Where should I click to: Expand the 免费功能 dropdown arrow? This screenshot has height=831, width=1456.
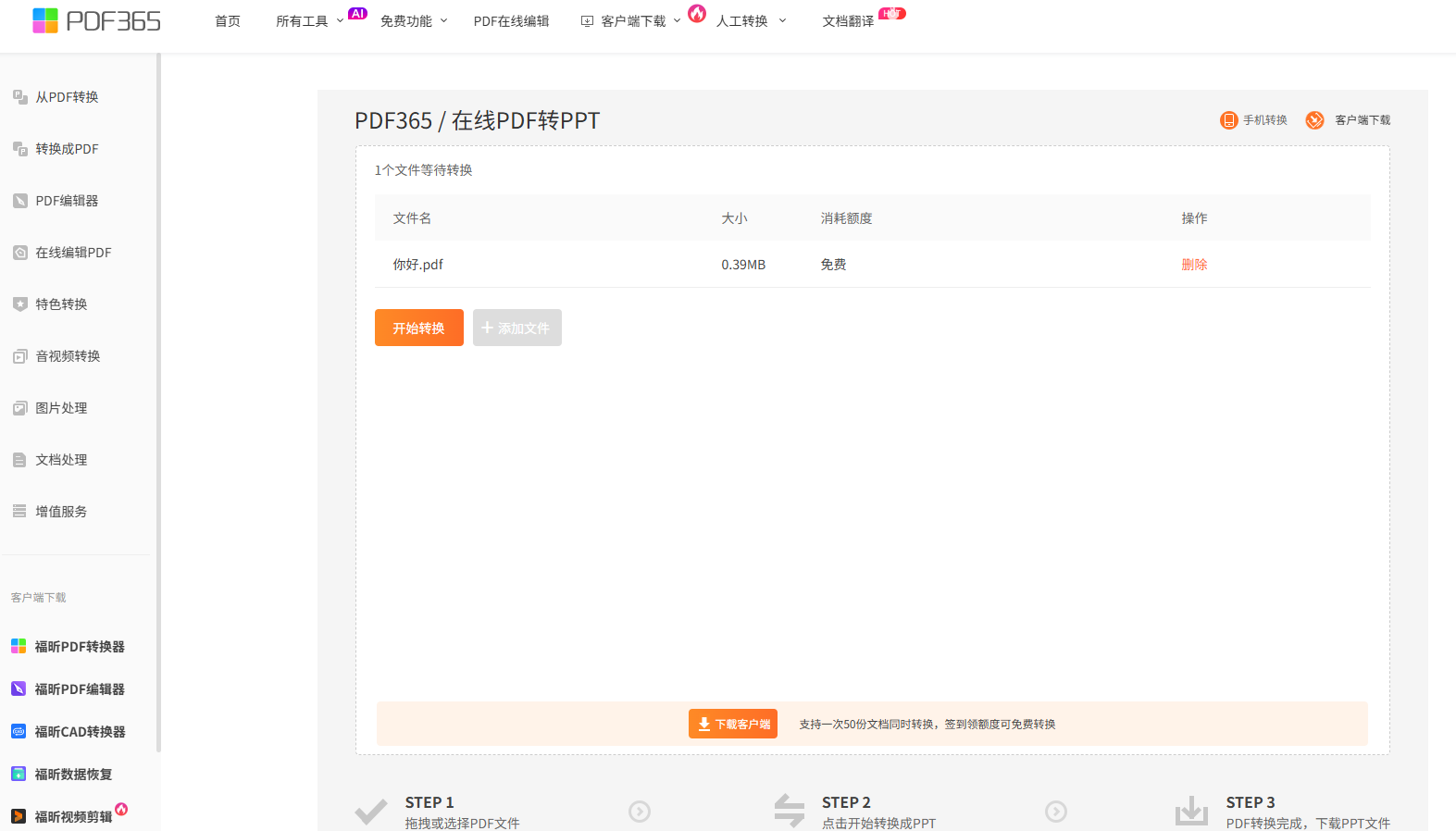(x=443, y=20)
